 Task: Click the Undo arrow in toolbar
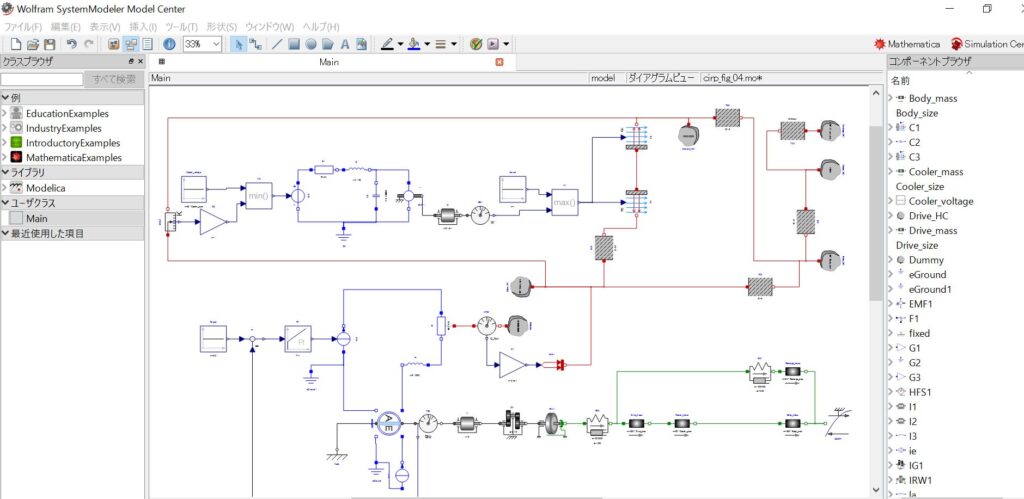pyautogui.click(x=72, y=44)
